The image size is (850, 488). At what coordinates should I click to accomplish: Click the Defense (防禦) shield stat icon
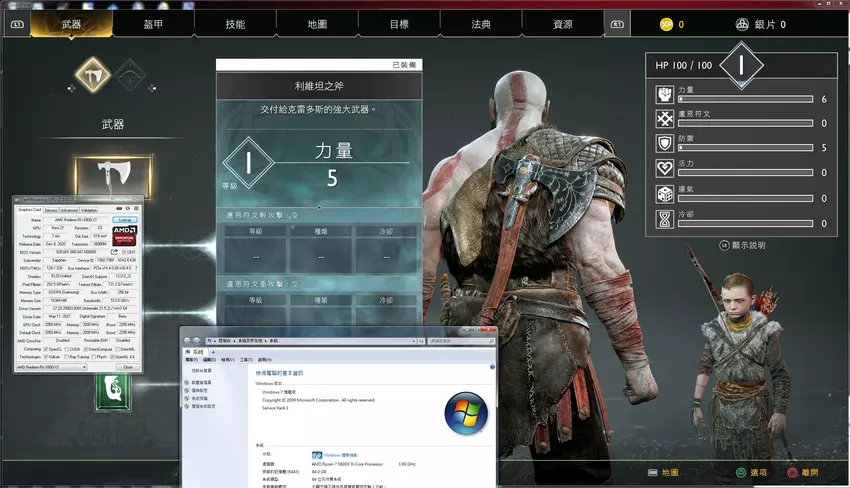pyautogui.click(x=663, y=144)
